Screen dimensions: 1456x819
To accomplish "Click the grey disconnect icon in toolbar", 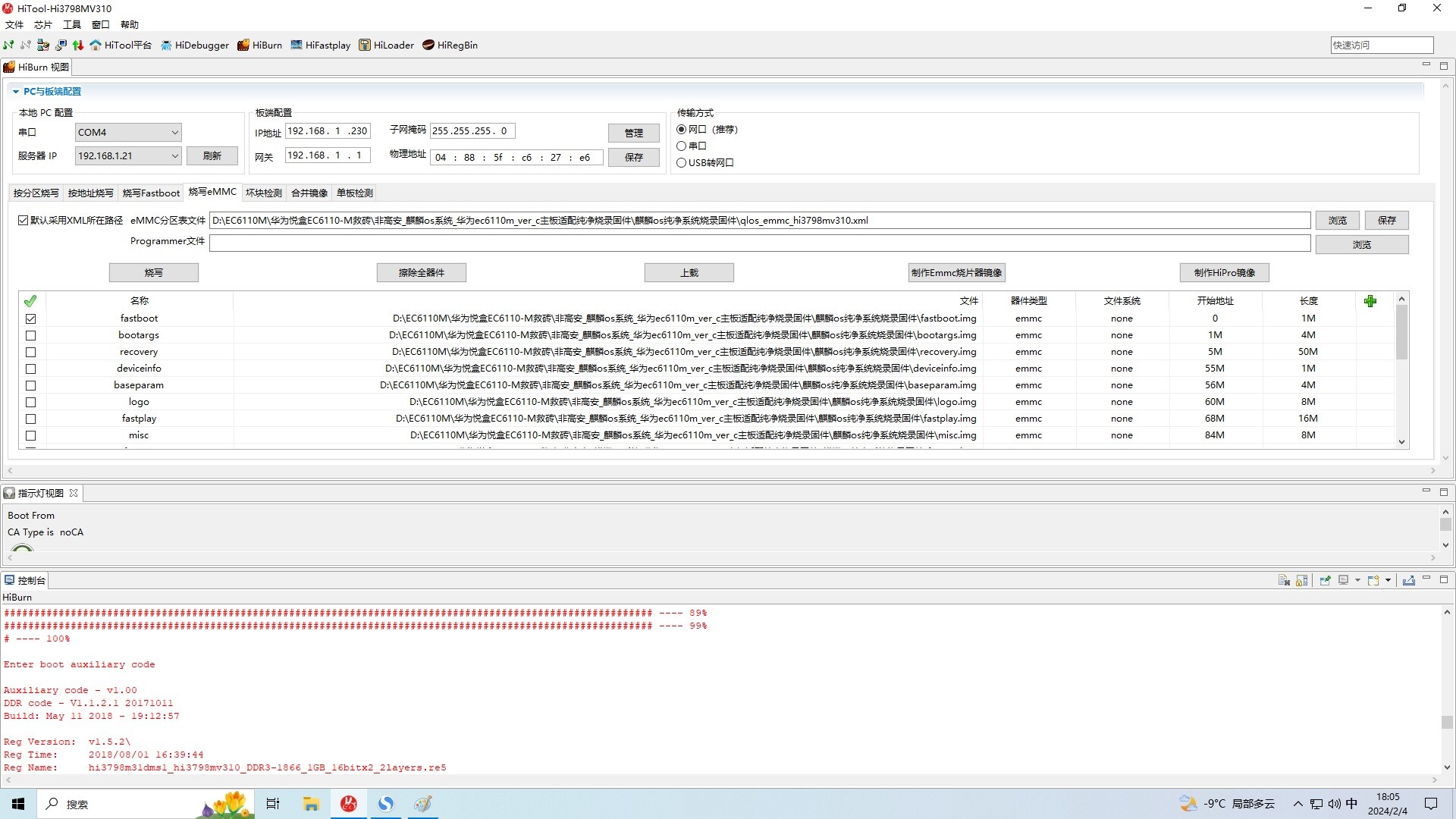I will [x=26, y=45].
